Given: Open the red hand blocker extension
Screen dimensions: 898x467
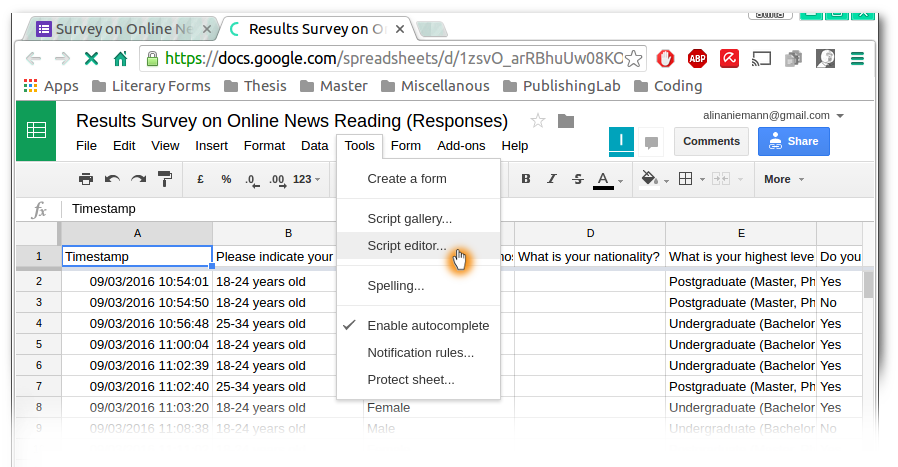Looking at the screenshot, I should [x=665, y=58].
